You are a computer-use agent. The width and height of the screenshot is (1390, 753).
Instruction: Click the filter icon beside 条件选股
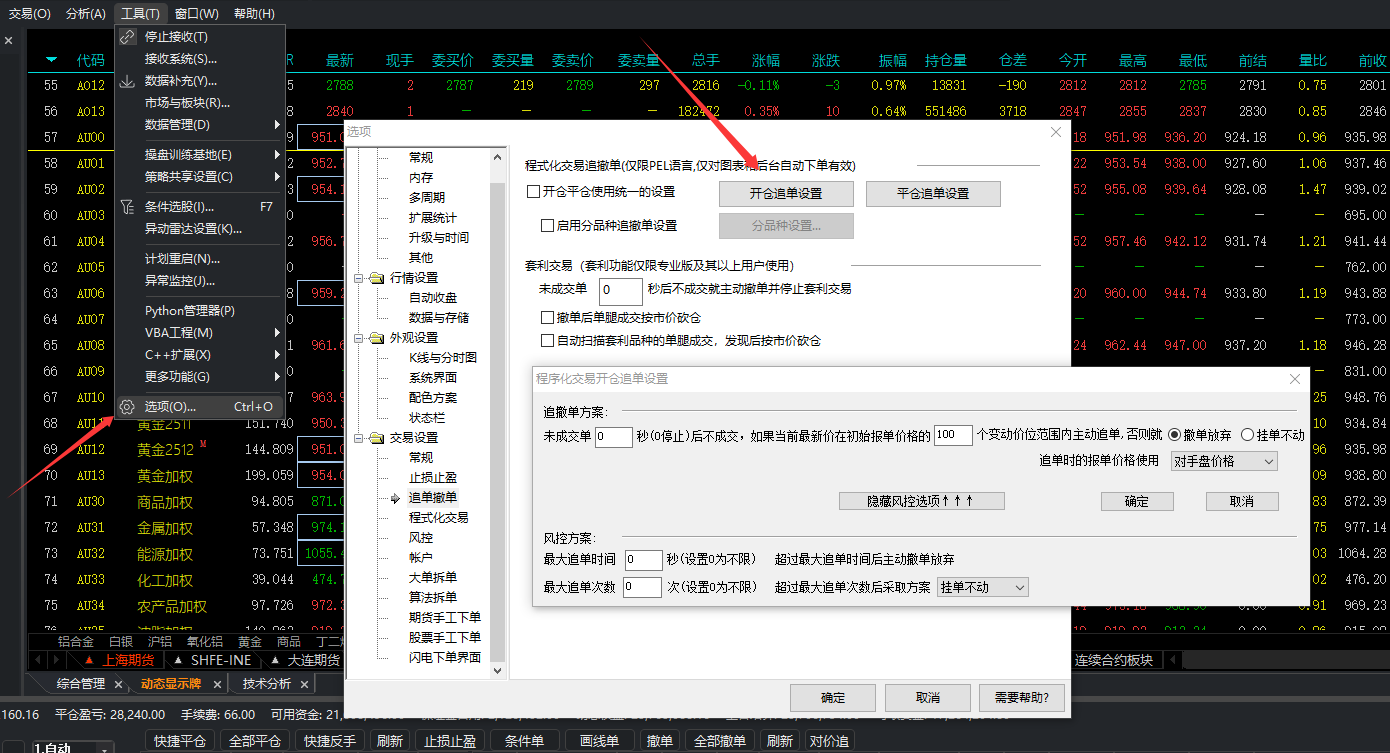[x=127, y=207]
